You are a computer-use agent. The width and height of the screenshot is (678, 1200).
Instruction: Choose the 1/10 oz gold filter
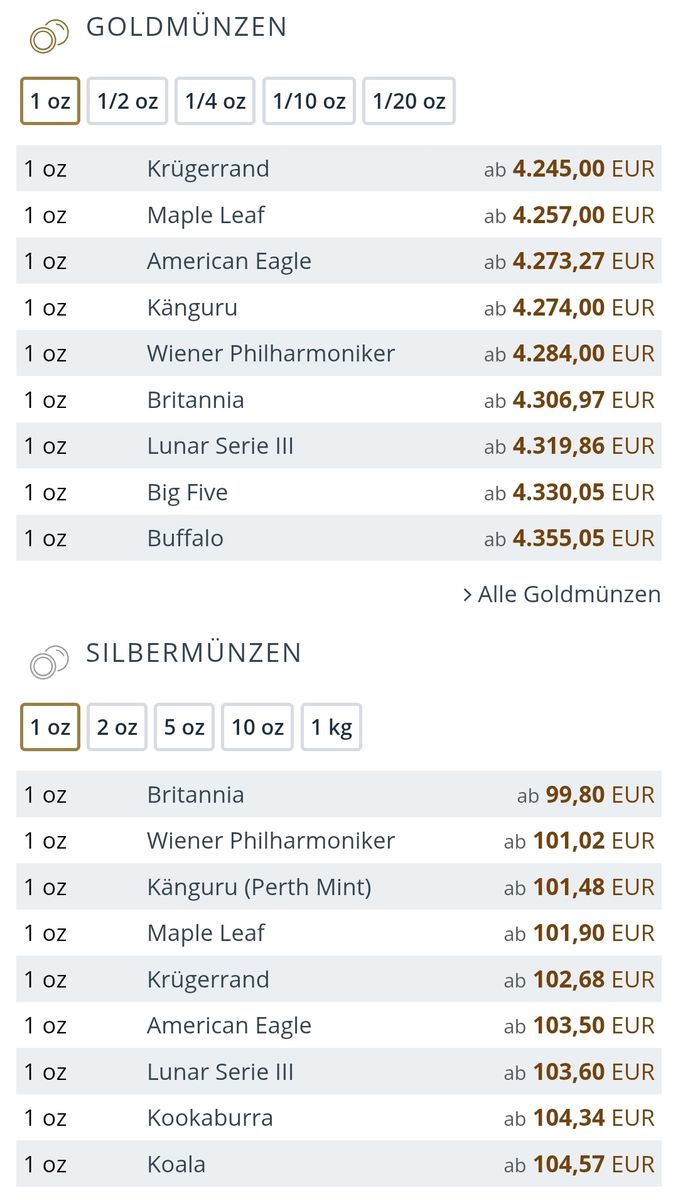pos(309,101)
